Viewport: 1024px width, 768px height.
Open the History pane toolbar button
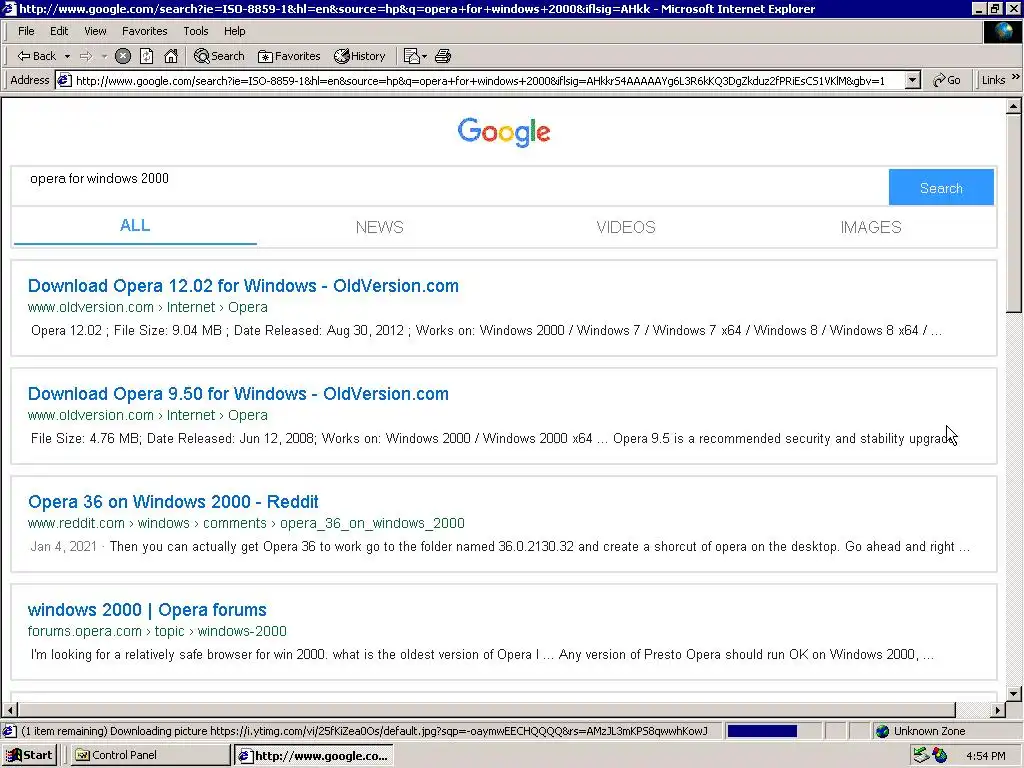point(360,56)
